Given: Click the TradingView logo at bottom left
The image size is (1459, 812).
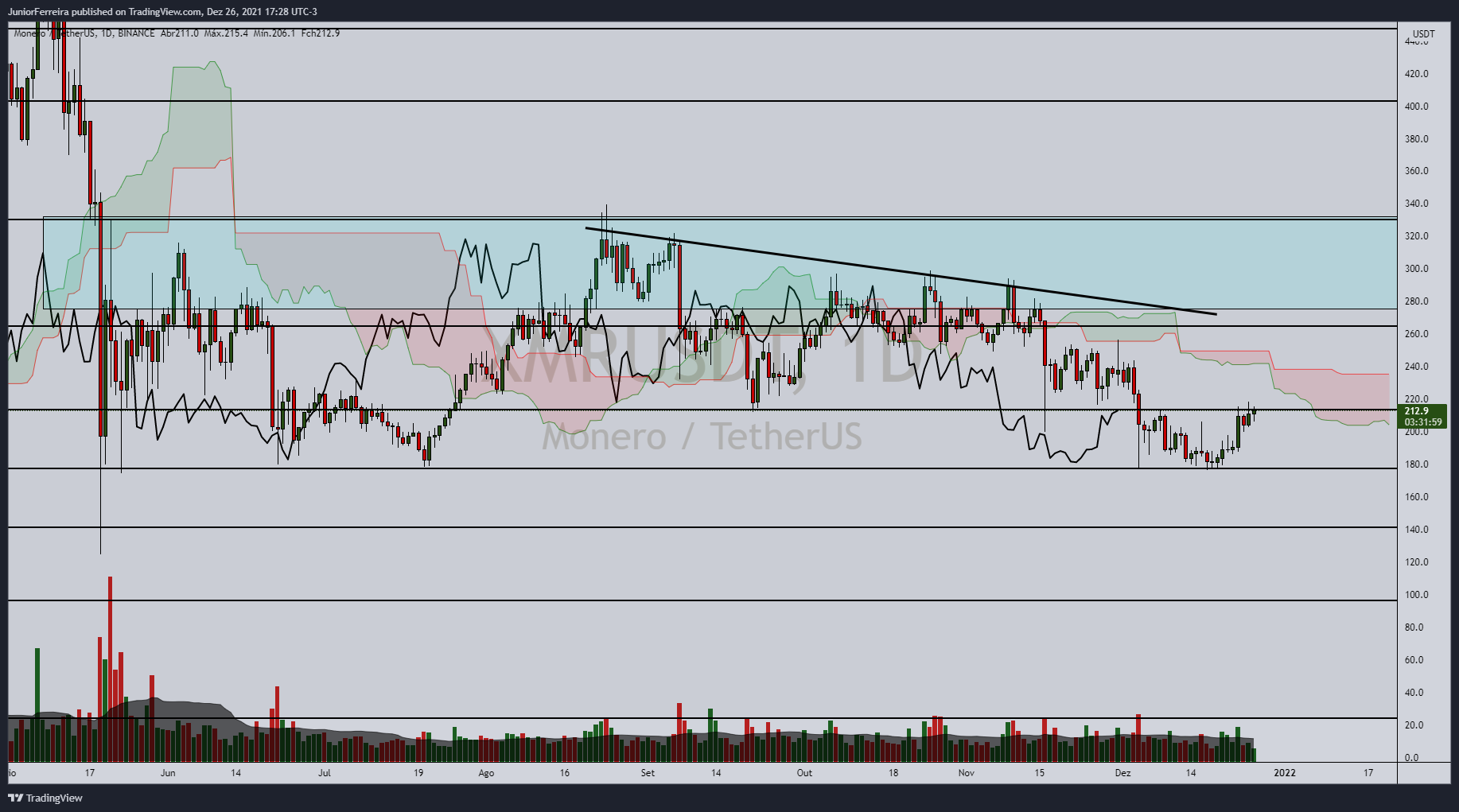Looking at the screenshot, I should pos(45,798).
